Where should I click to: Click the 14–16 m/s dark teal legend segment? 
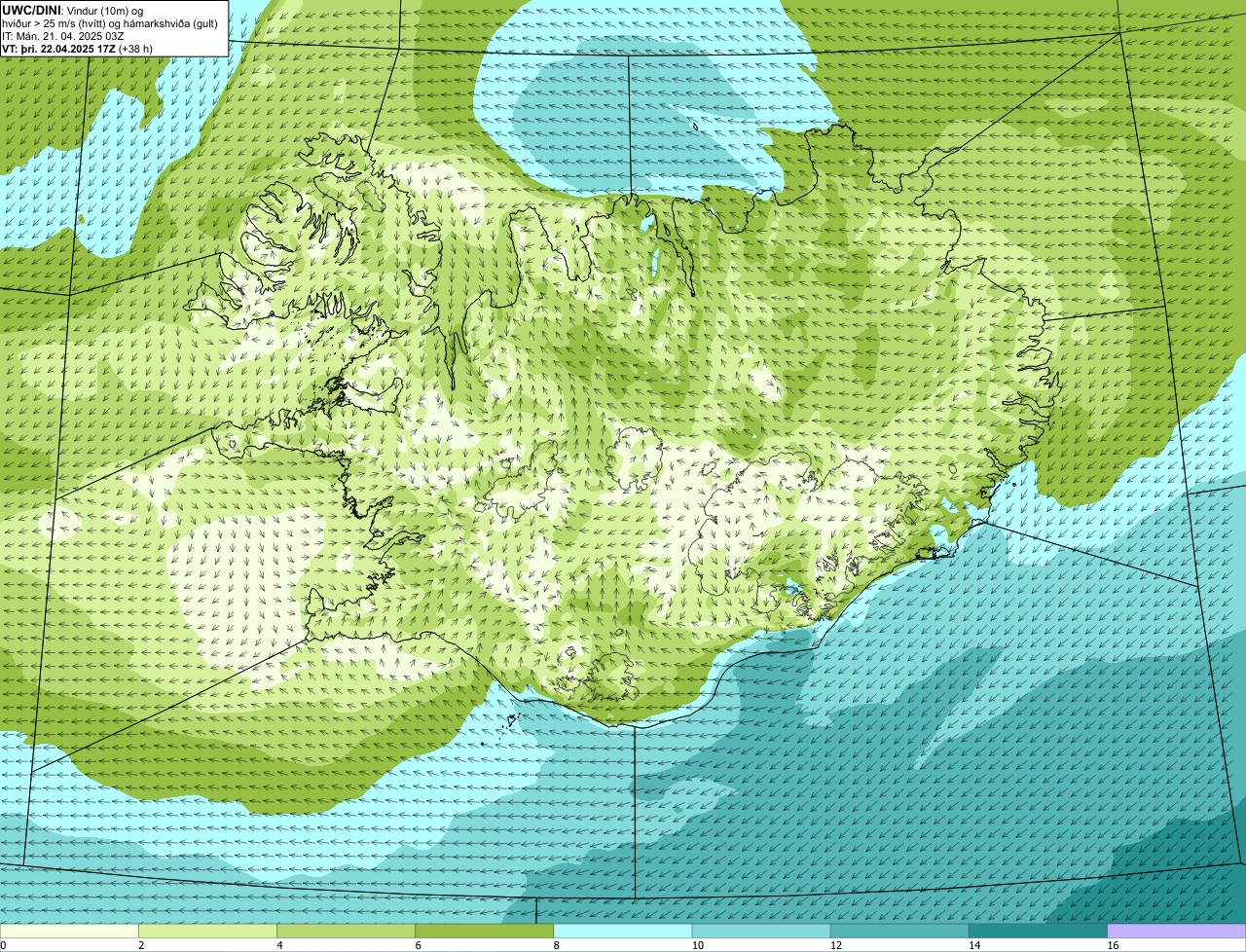[1038, 931]
